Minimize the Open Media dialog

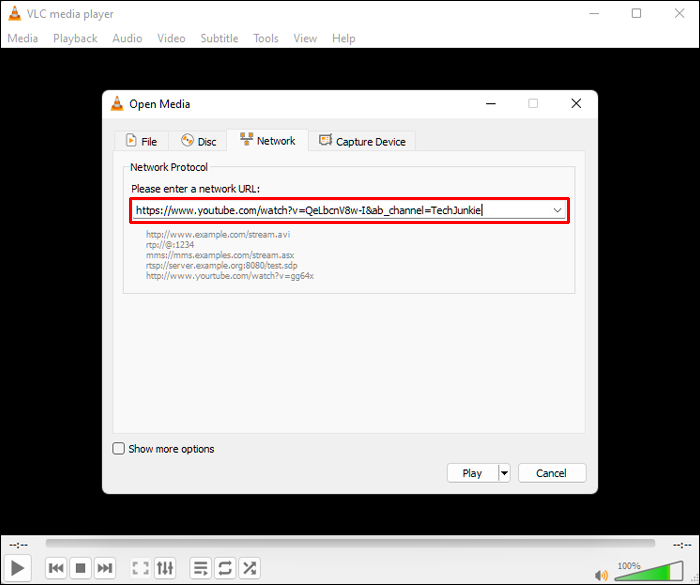[x=491, y=104]
